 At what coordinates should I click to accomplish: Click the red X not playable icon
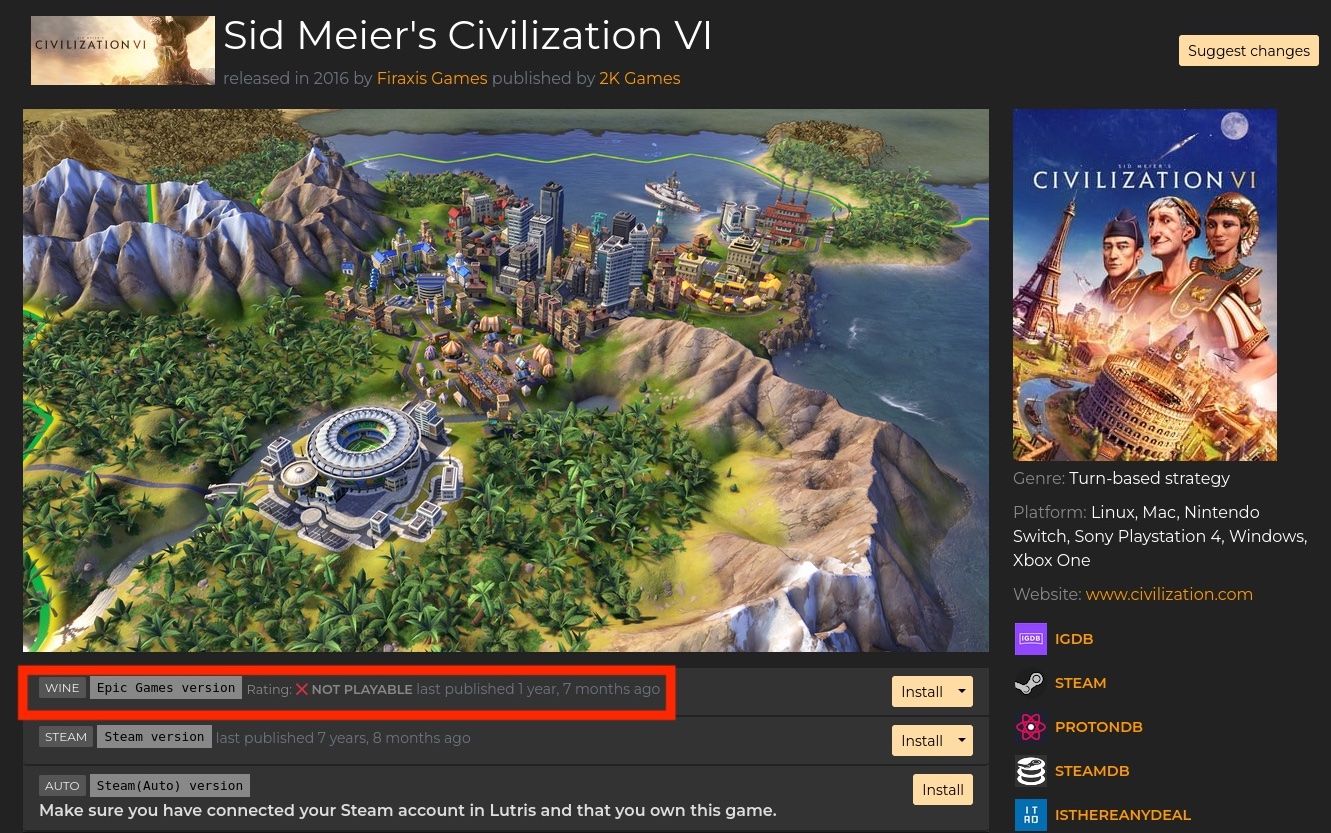(301, 689)
